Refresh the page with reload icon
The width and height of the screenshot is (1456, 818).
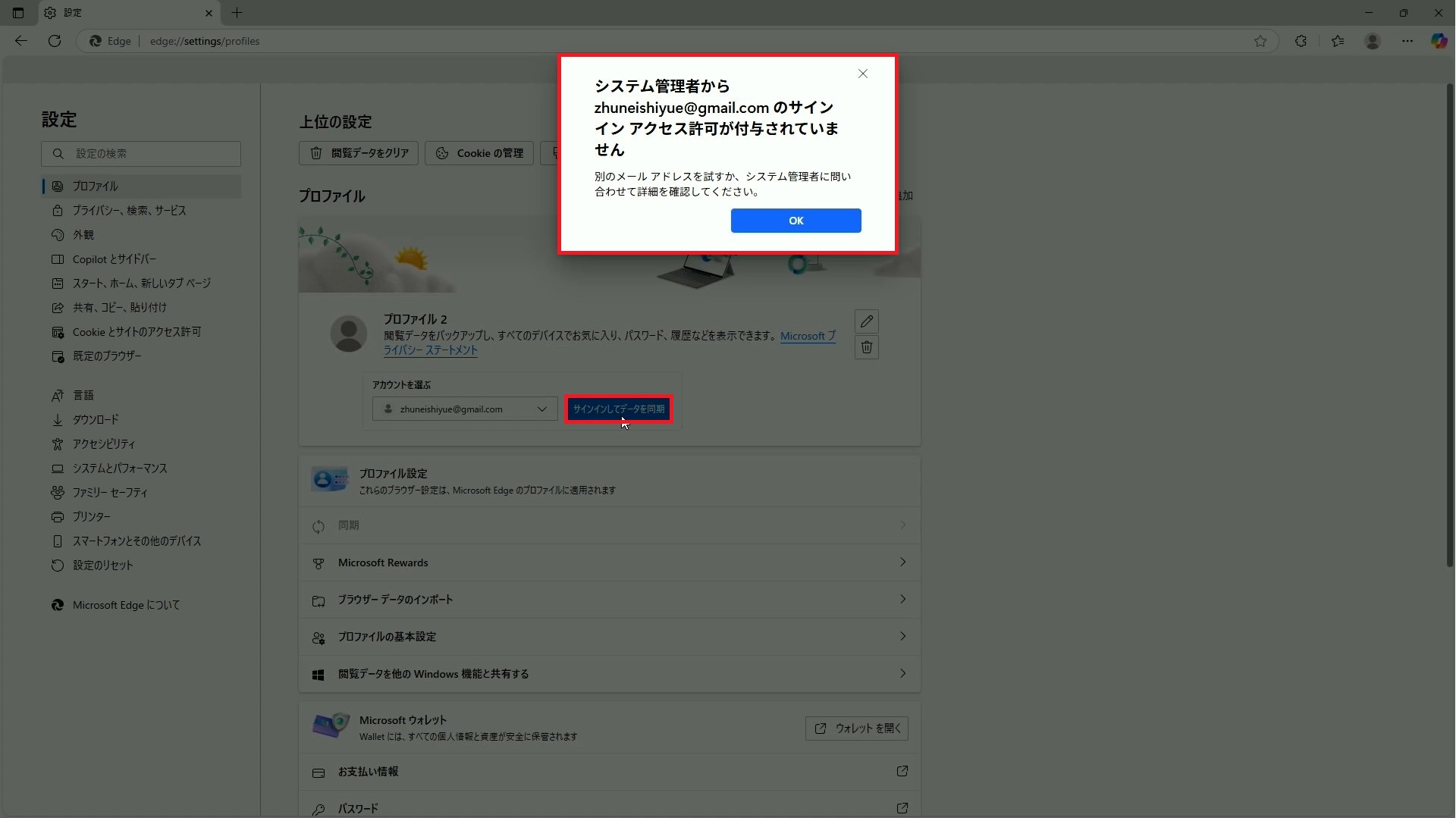point(55,41)
